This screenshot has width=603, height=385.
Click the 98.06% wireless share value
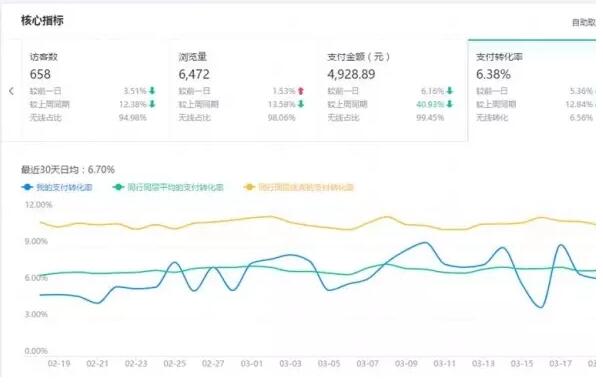click(x=282, y=117)
